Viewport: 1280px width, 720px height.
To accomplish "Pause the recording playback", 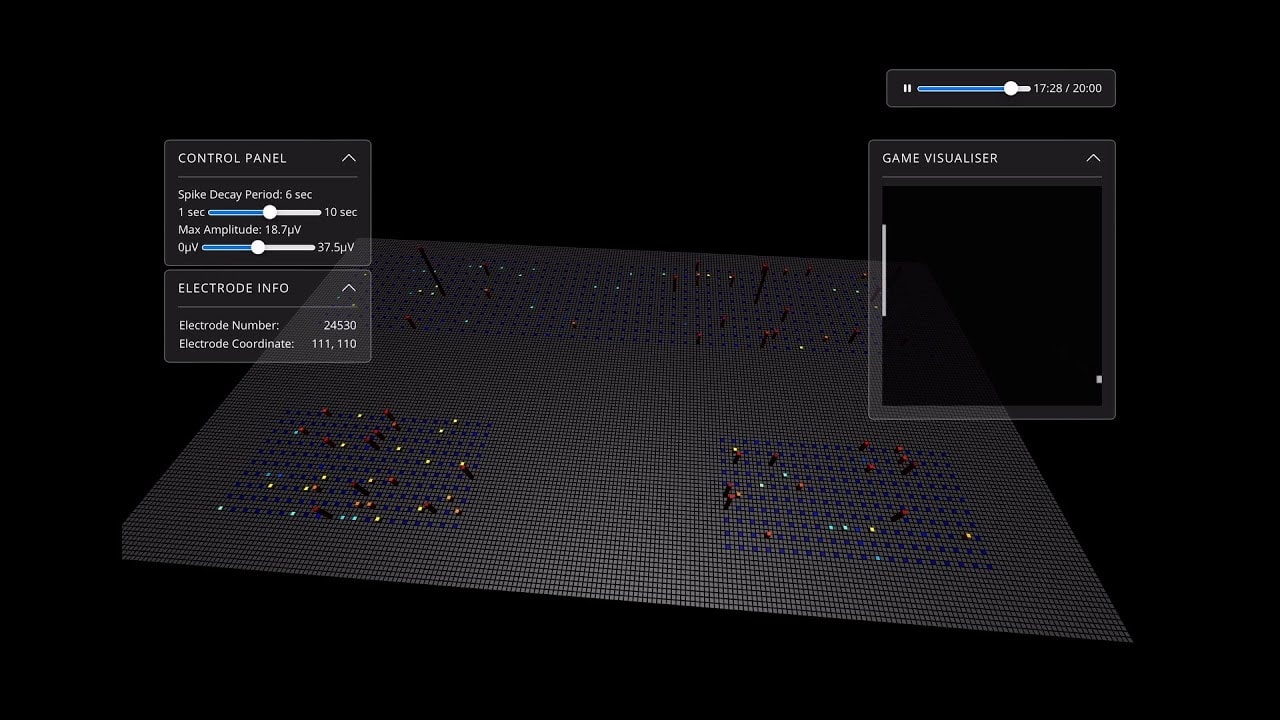I will tap(907, 88).
